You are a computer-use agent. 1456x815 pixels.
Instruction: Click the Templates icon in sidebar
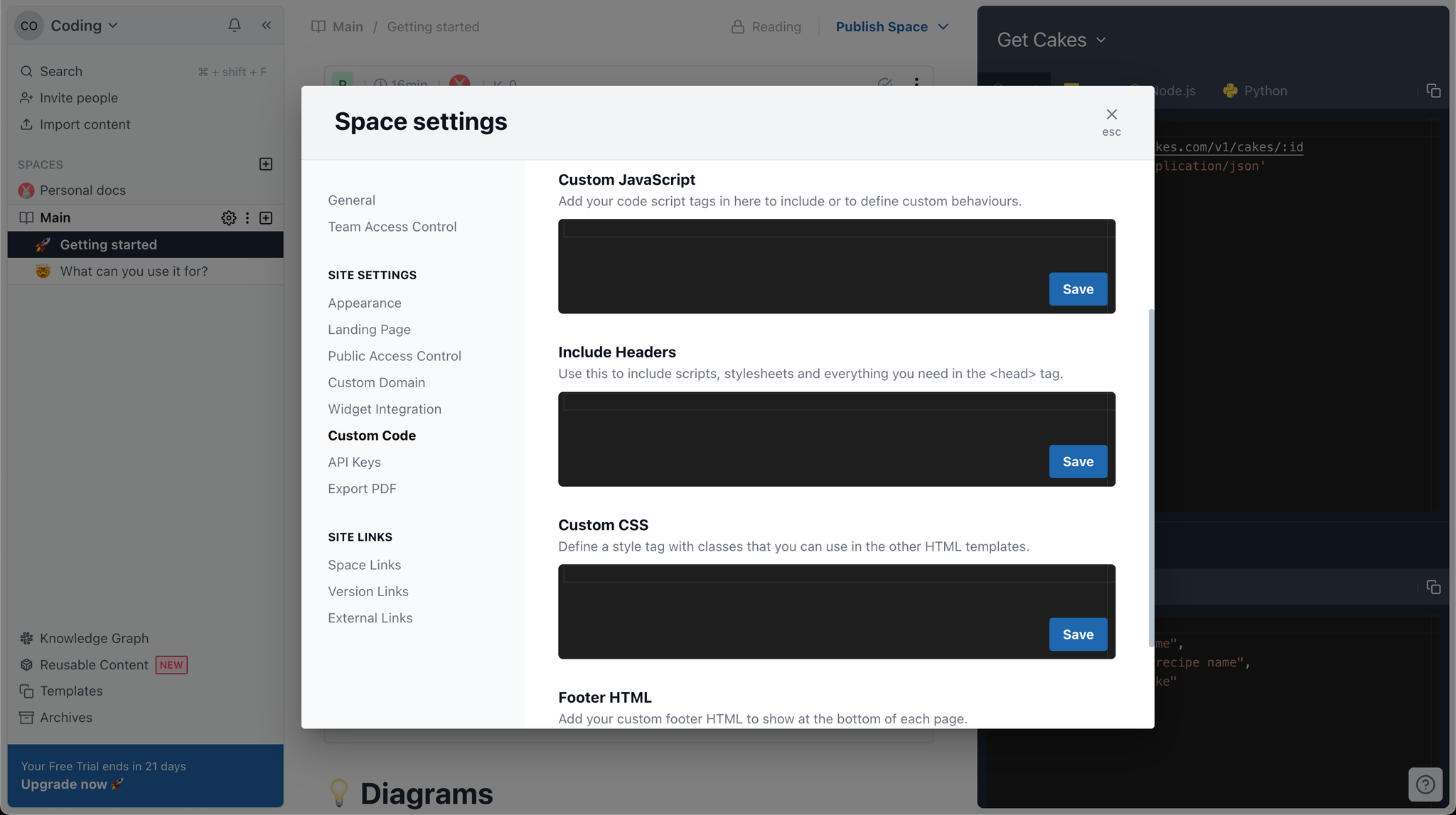[x=26, y=690]
